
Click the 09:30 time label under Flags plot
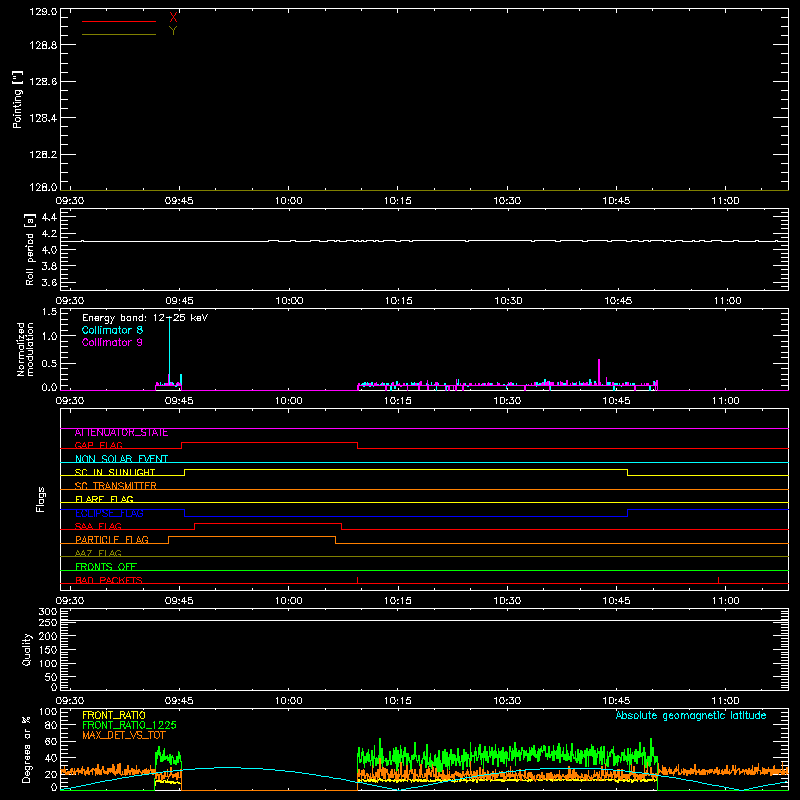click(70, 601)
